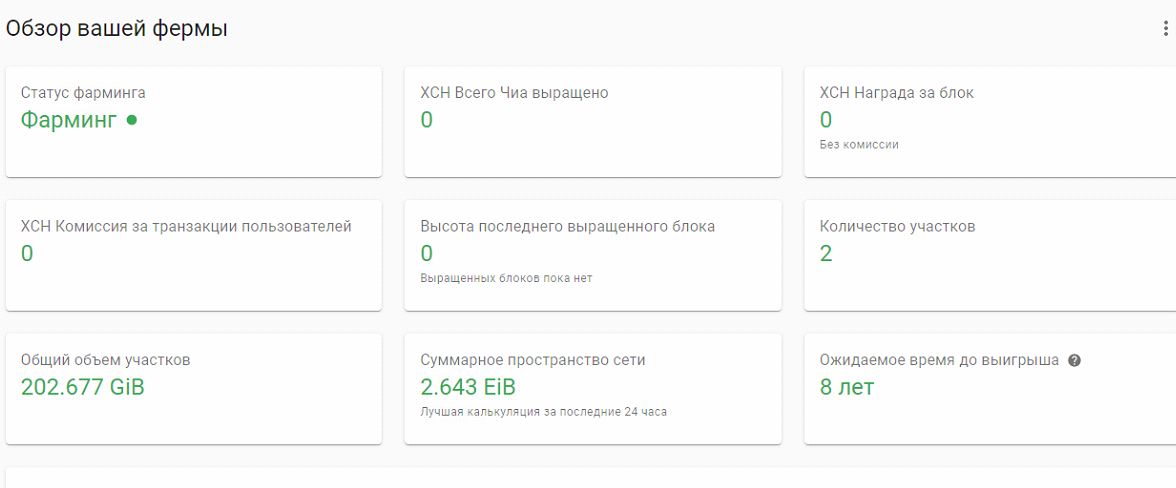Click 'XCH Комиссия за транзакции пользователей' label
Viewport: 1176px width, 488px height.
pyautogui.click(x=186, y=226)
